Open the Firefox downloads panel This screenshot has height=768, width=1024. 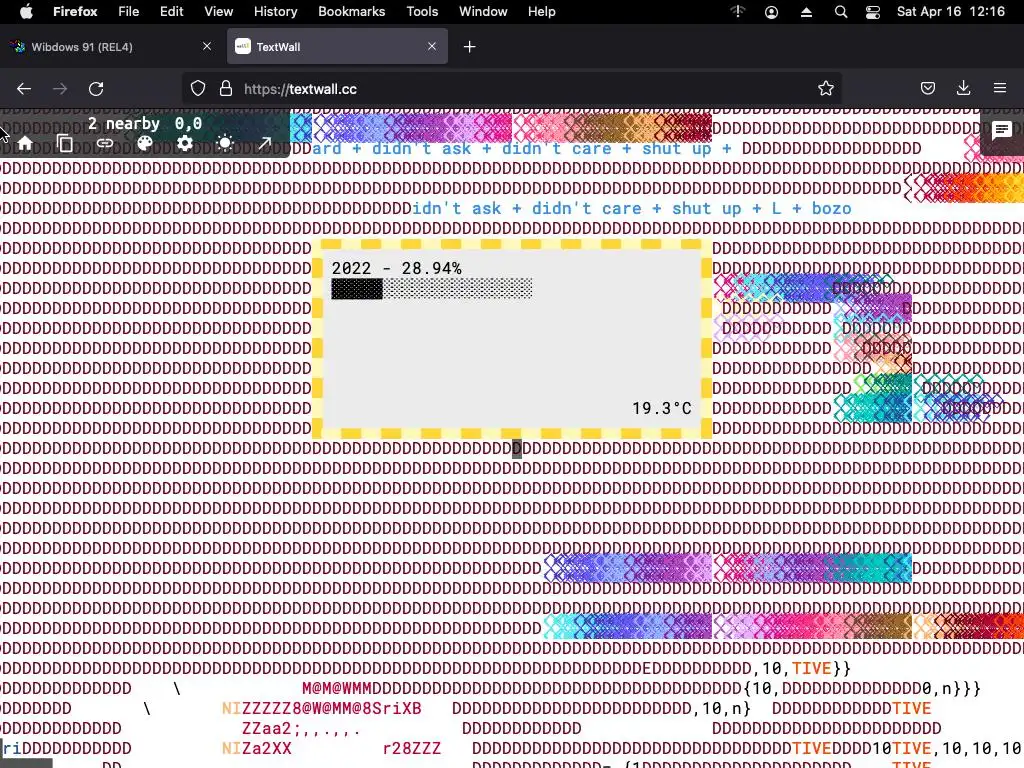tap(963, 89)
